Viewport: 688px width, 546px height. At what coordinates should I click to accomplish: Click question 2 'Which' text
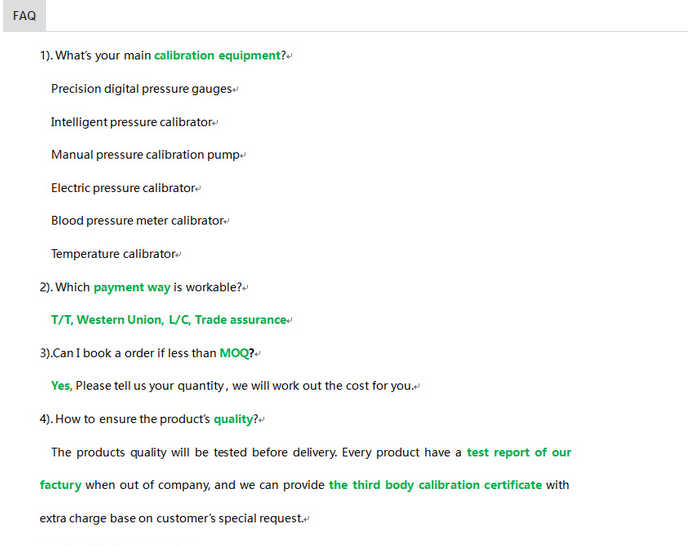click(72, 287)
